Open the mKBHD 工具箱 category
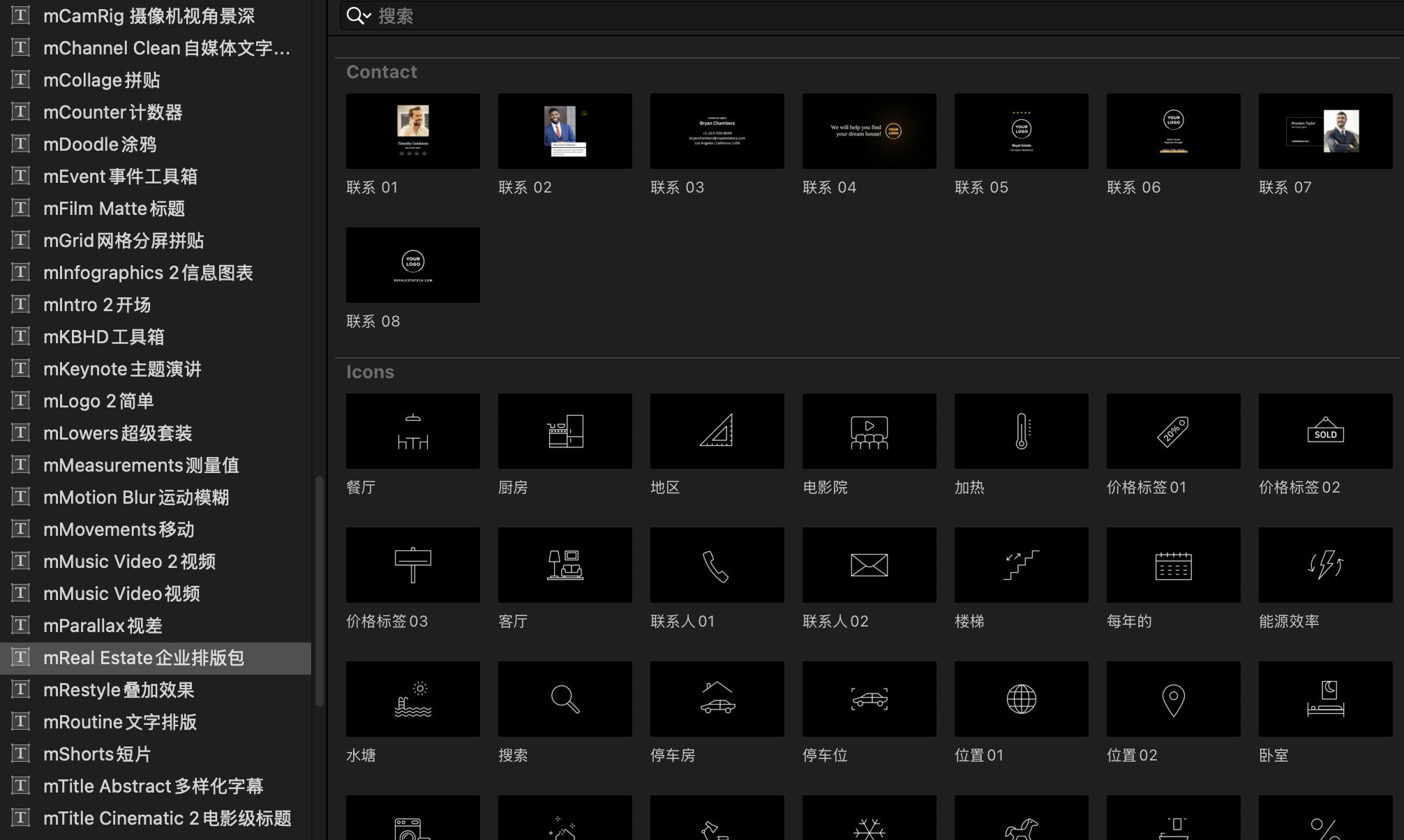 coord(156,337)
